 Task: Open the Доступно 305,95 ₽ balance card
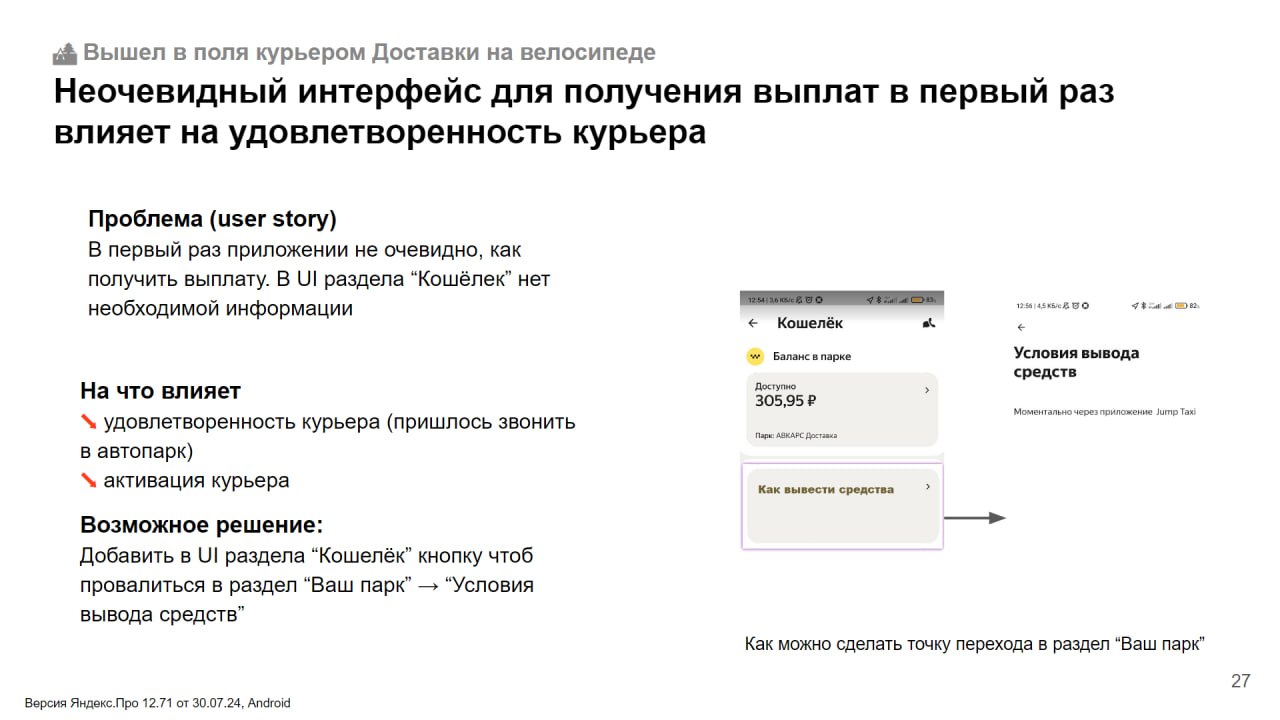[x=842, y=409]
